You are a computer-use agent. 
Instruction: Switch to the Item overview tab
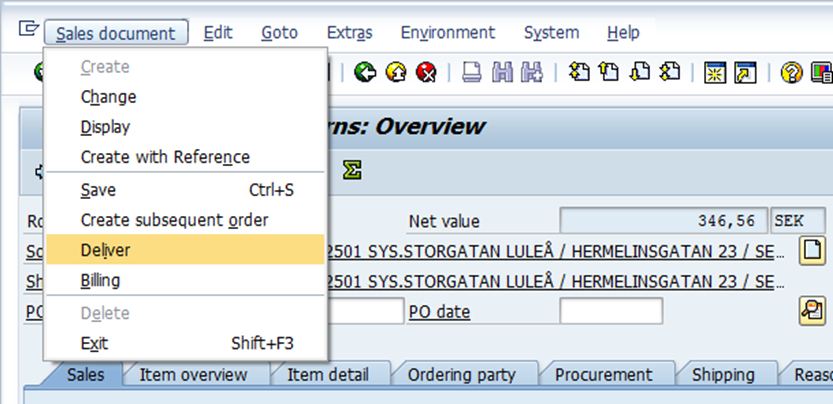click(x=193, y=375)
